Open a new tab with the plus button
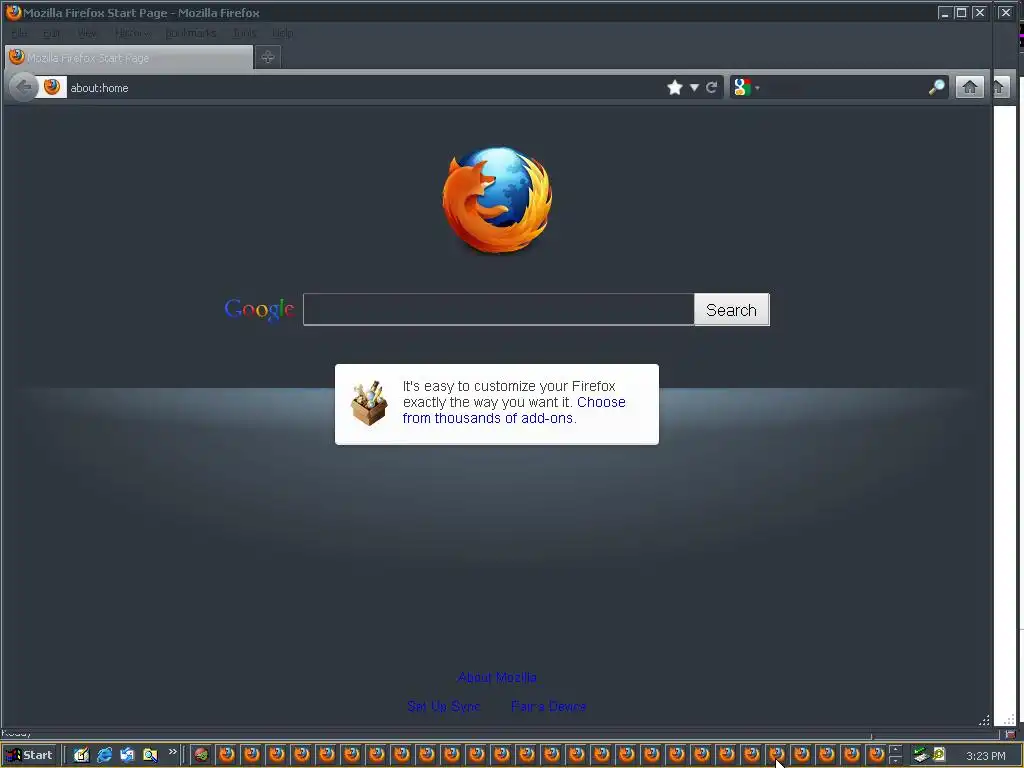 click(x=267, y=57)
